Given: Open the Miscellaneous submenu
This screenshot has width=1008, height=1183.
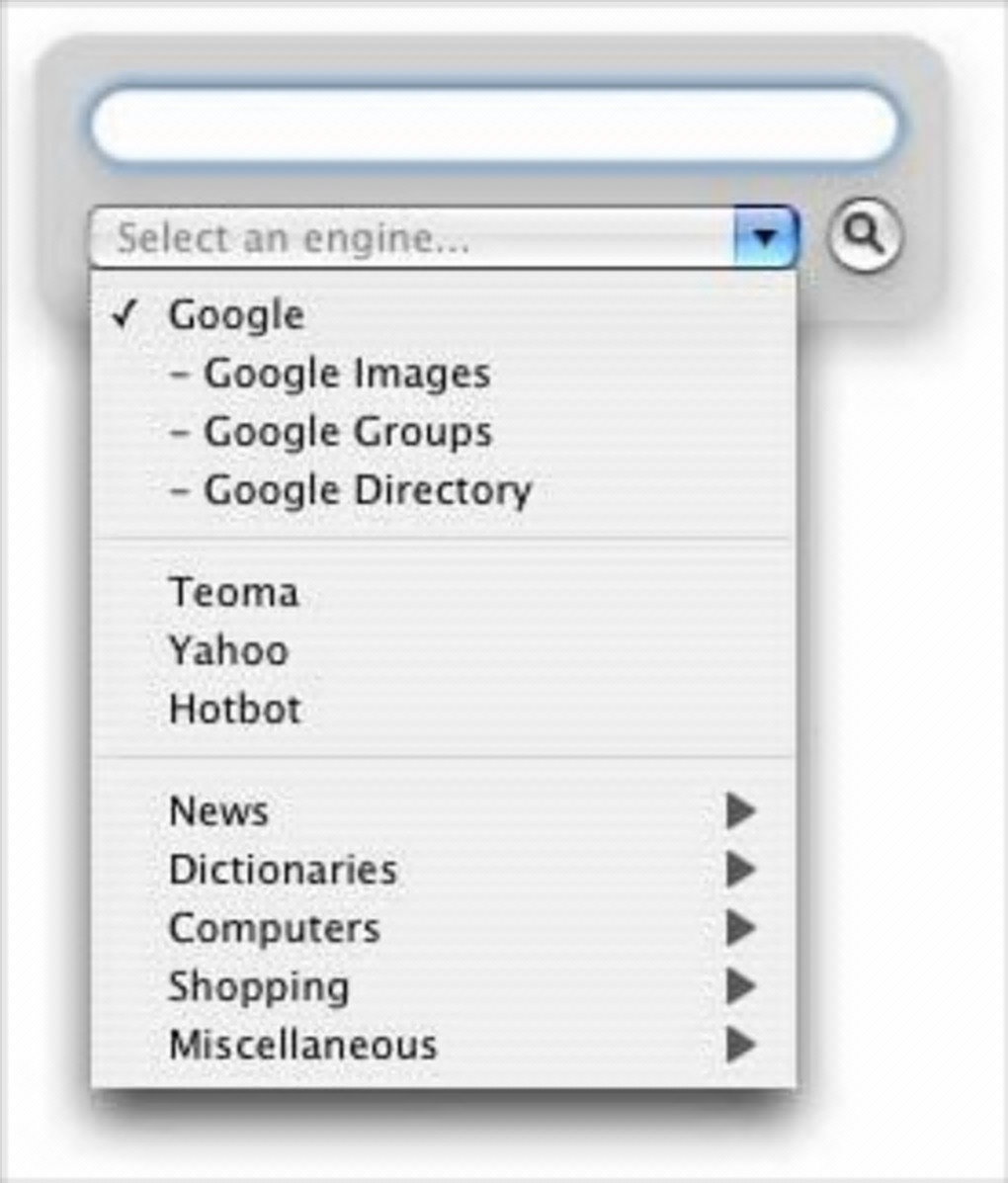Looking at the screenshot, I should pos(302,1045).
